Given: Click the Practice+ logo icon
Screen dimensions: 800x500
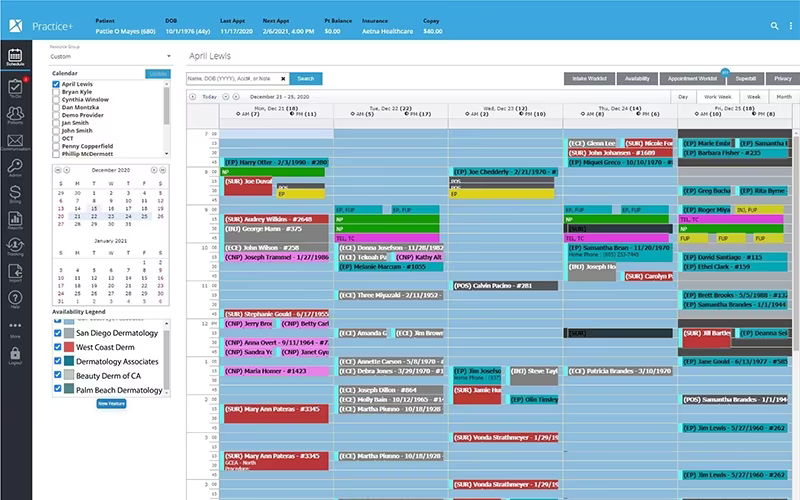Looking at the screenshot, I should 16,26.
